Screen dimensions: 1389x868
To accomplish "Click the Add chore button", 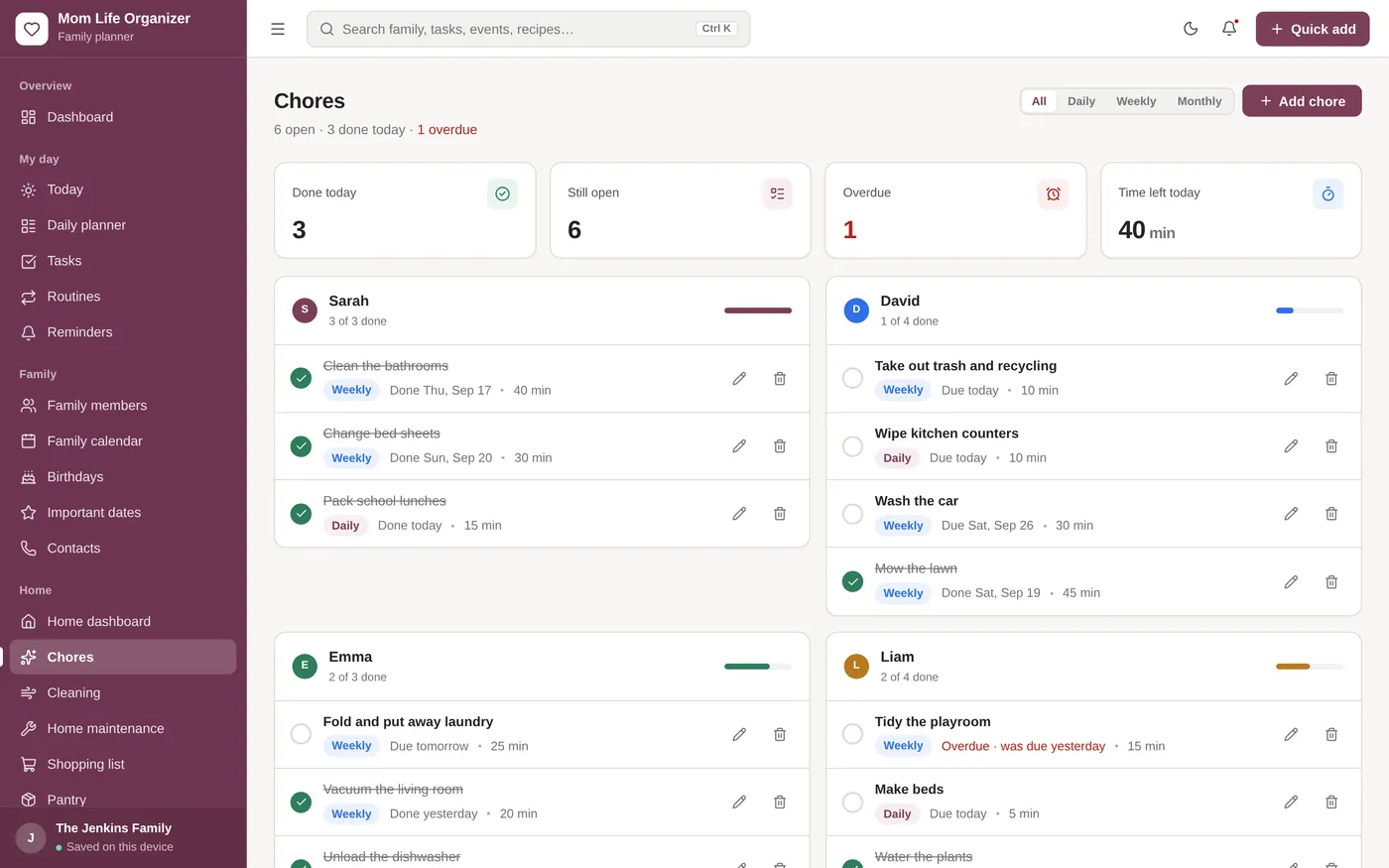I will [1302, 101].
